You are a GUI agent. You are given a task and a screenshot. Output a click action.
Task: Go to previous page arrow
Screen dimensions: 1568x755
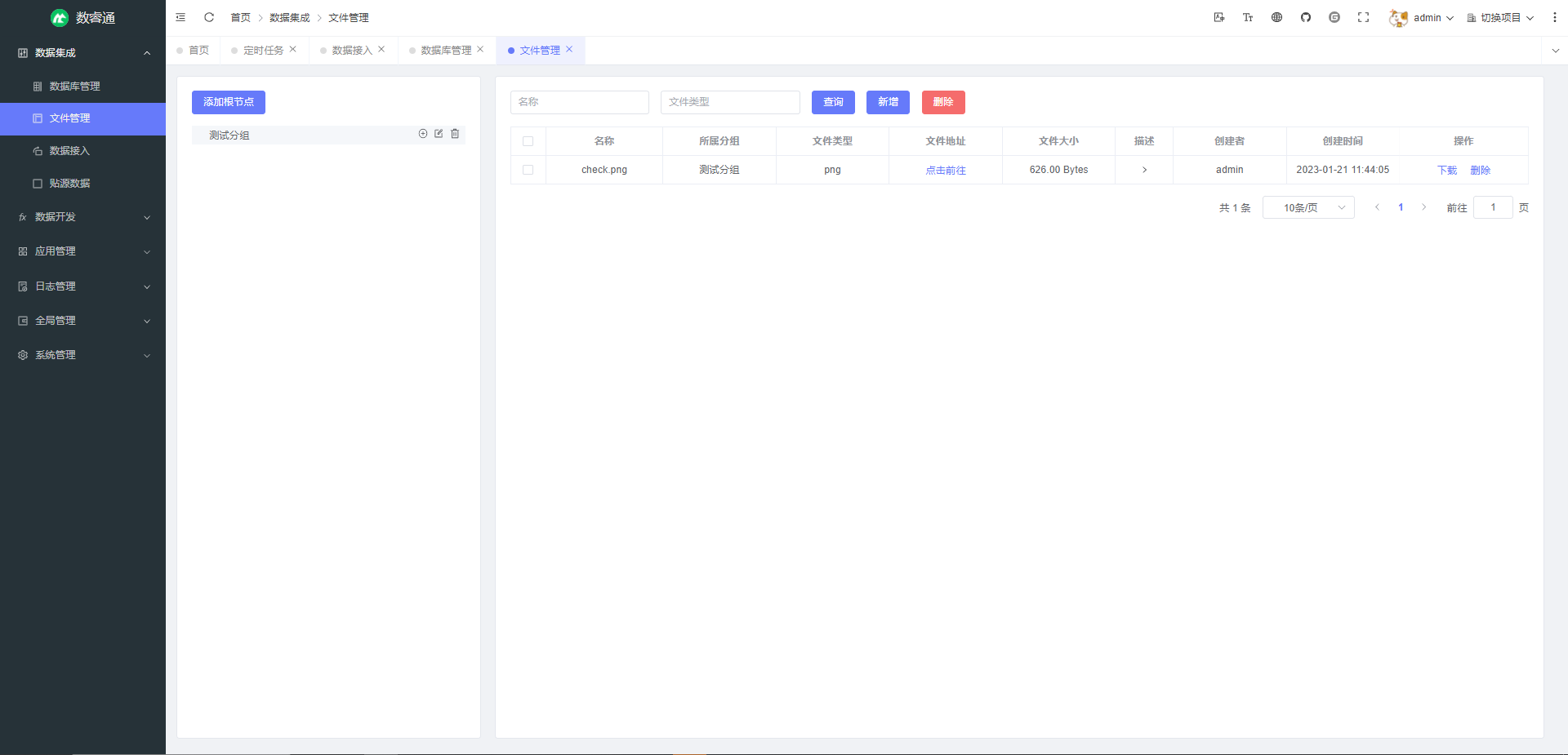pos(1377,207)
